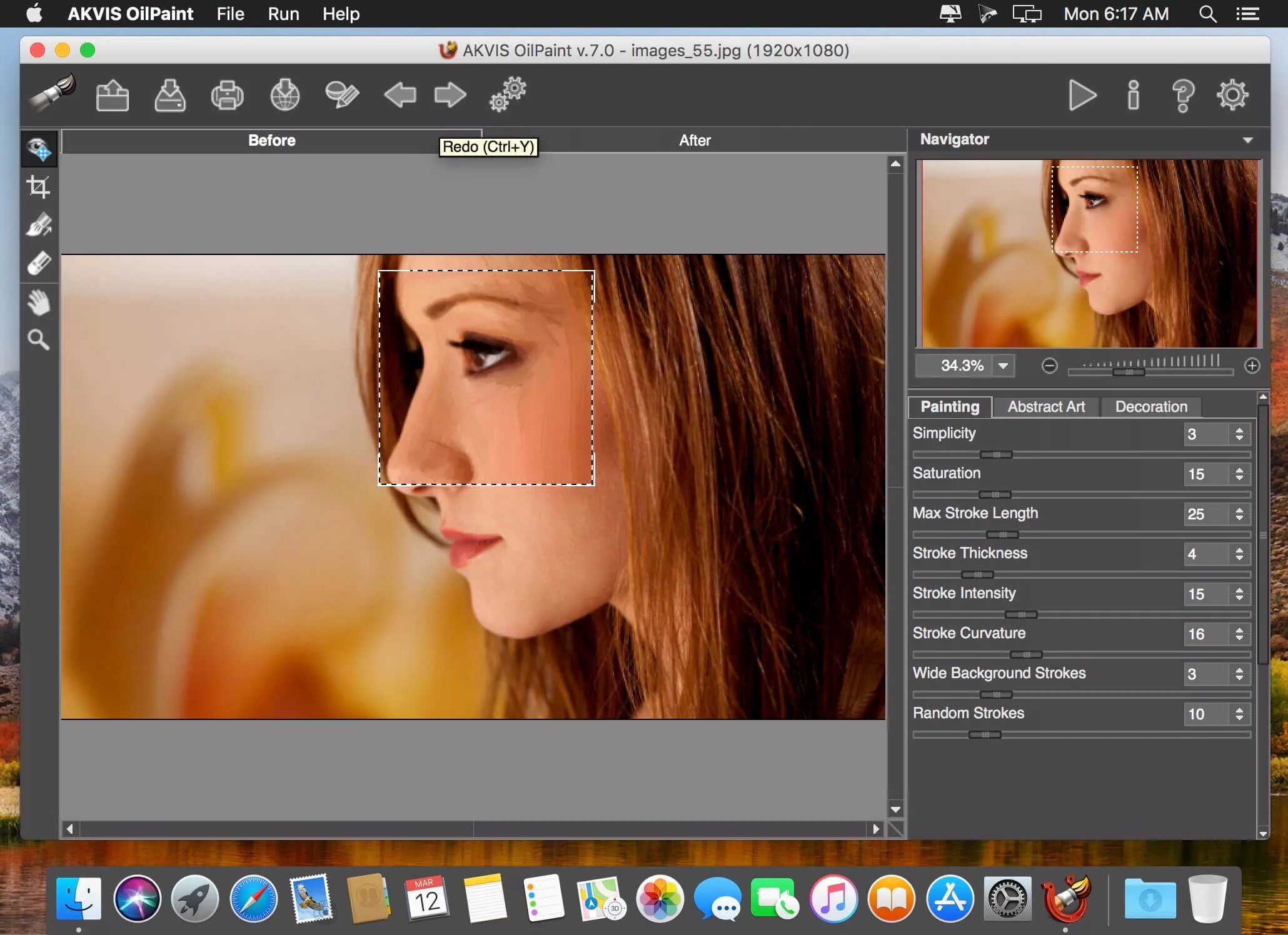This screenshot has height=935, width=1288.
Task: Toggle the Eraser tool
Action: tap(39, 264)
